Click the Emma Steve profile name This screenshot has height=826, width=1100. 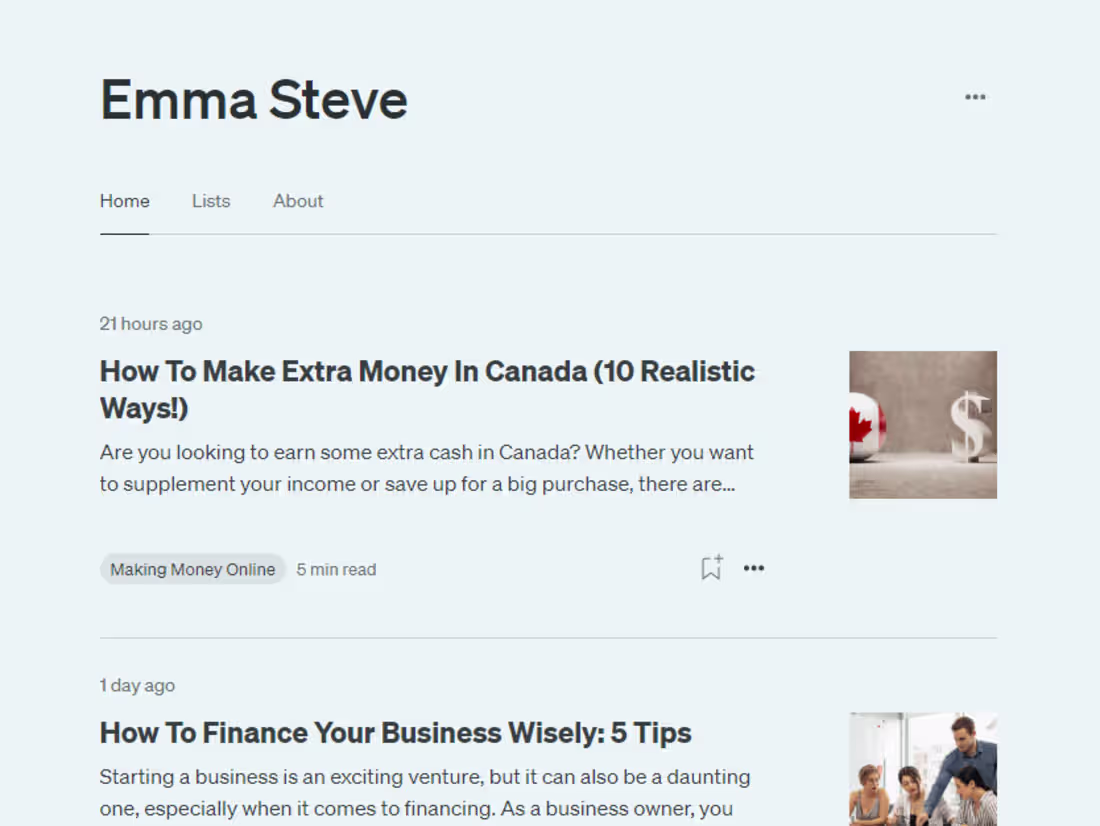coord(253,99)
